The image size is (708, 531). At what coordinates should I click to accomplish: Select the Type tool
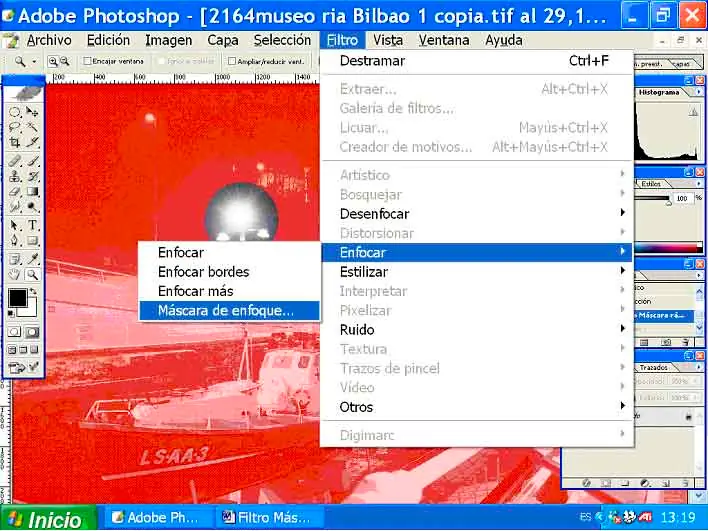[32, 225]
